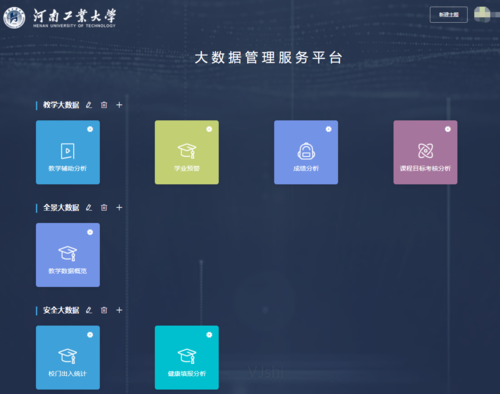Remove the 成绩分析 tile via corner dot

pos(328,129)
